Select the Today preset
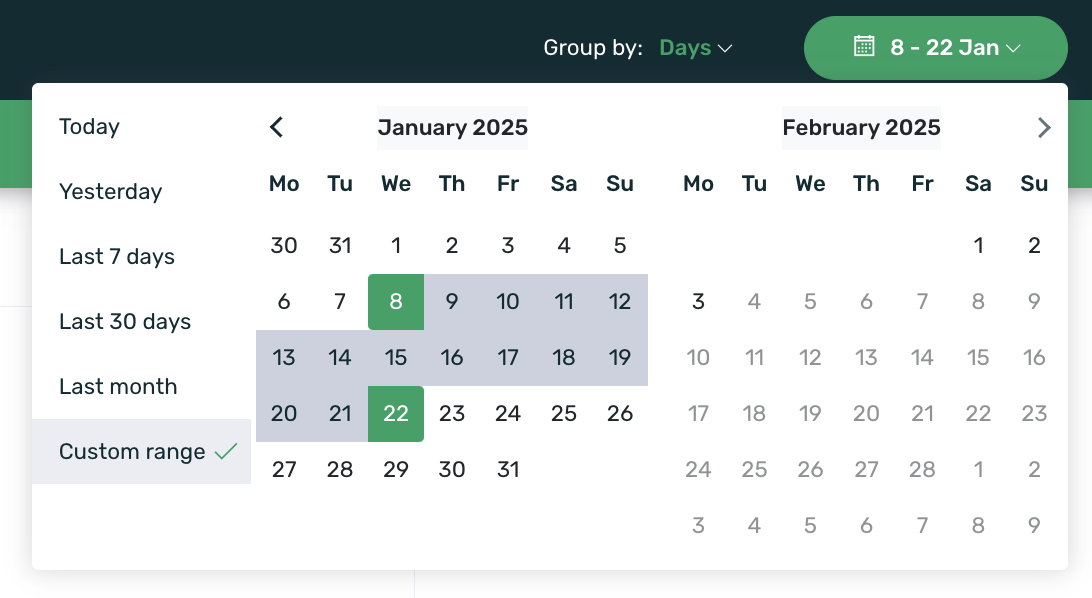This screenshot has height=598, width=1092. (90, 127)
